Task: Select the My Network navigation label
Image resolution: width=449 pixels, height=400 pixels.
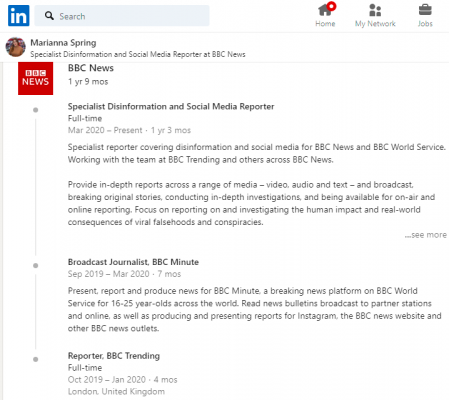Action: click(375, 24)
